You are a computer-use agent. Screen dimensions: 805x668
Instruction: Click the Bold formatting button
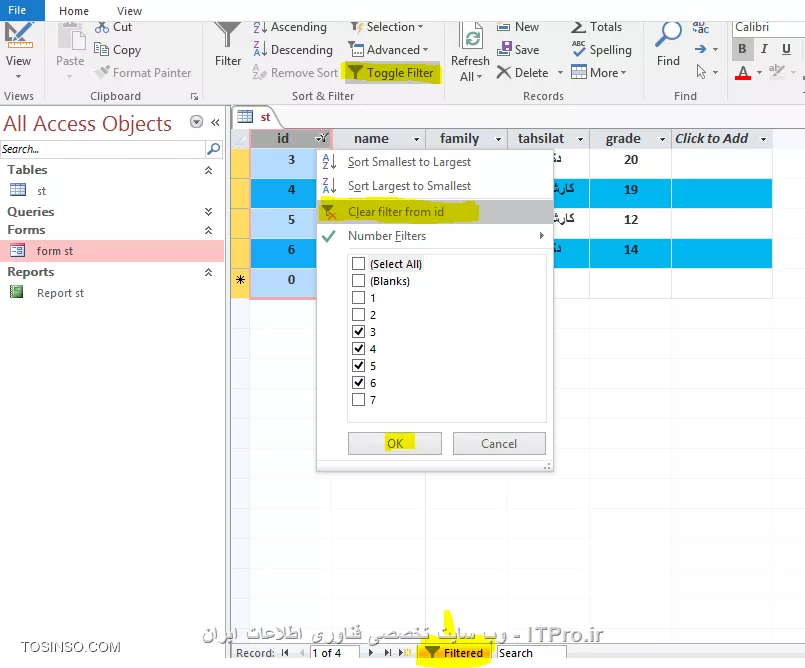(742, 49)
